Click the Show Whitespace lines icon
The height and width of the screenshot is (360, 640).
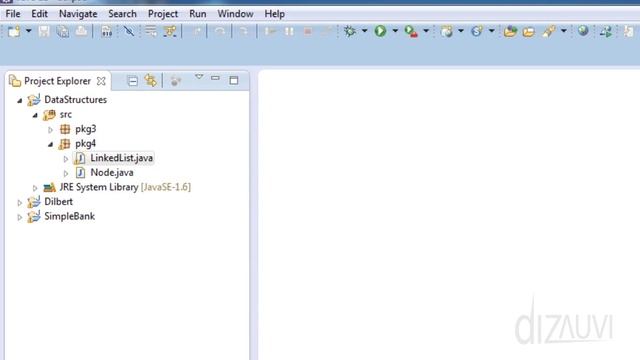tap(151, 31)
